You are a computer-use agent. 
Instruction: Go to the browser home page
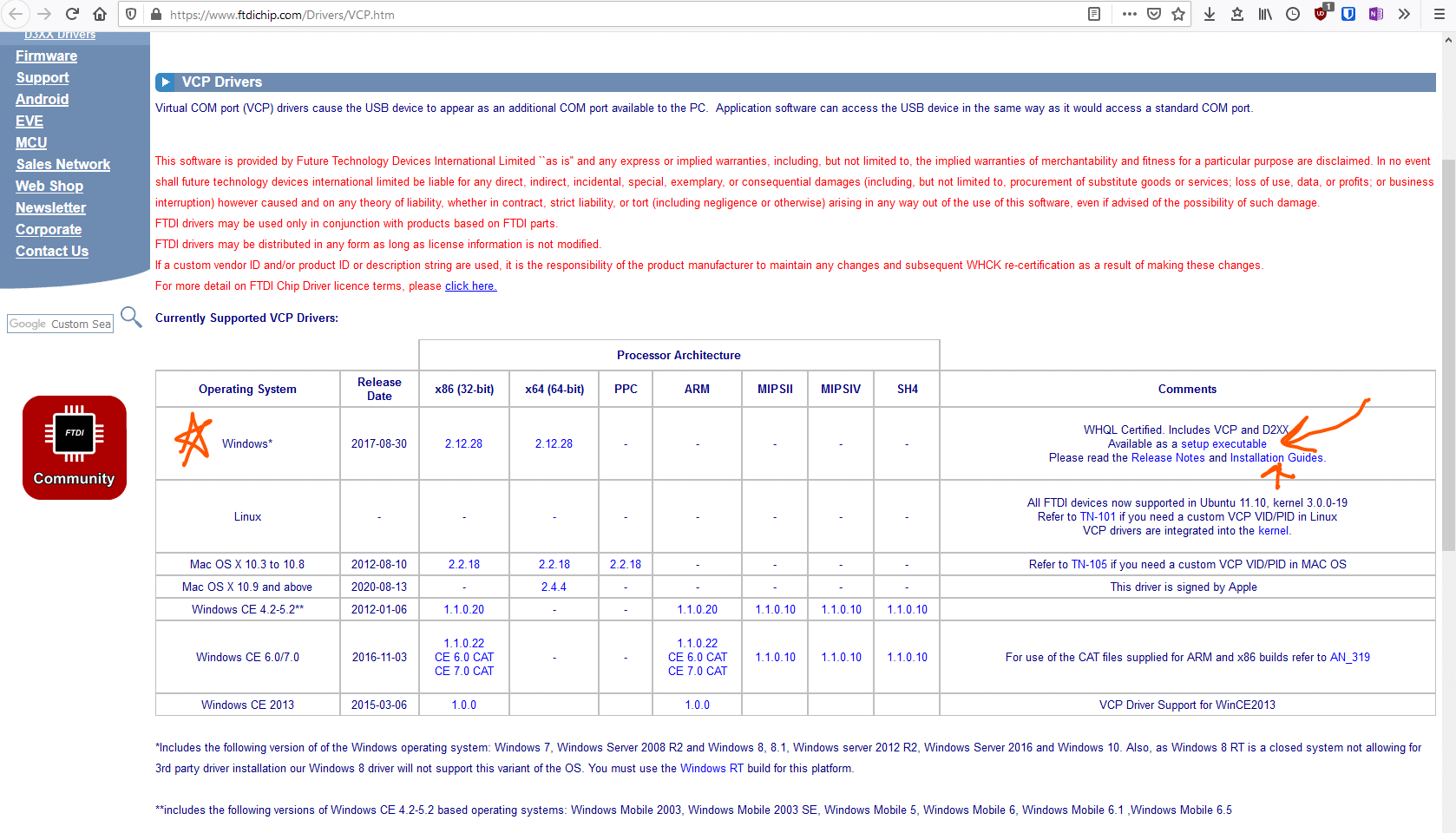point(100,14)
